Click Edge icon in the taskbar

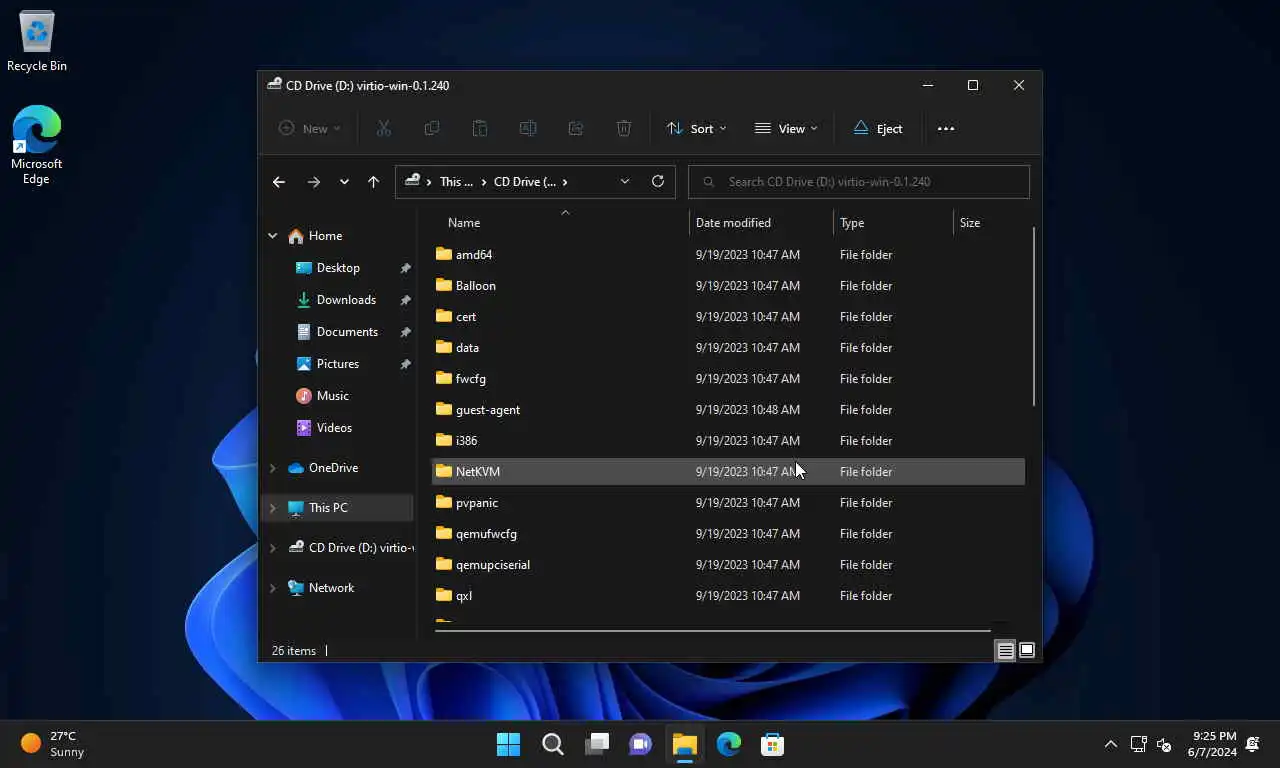728,744
